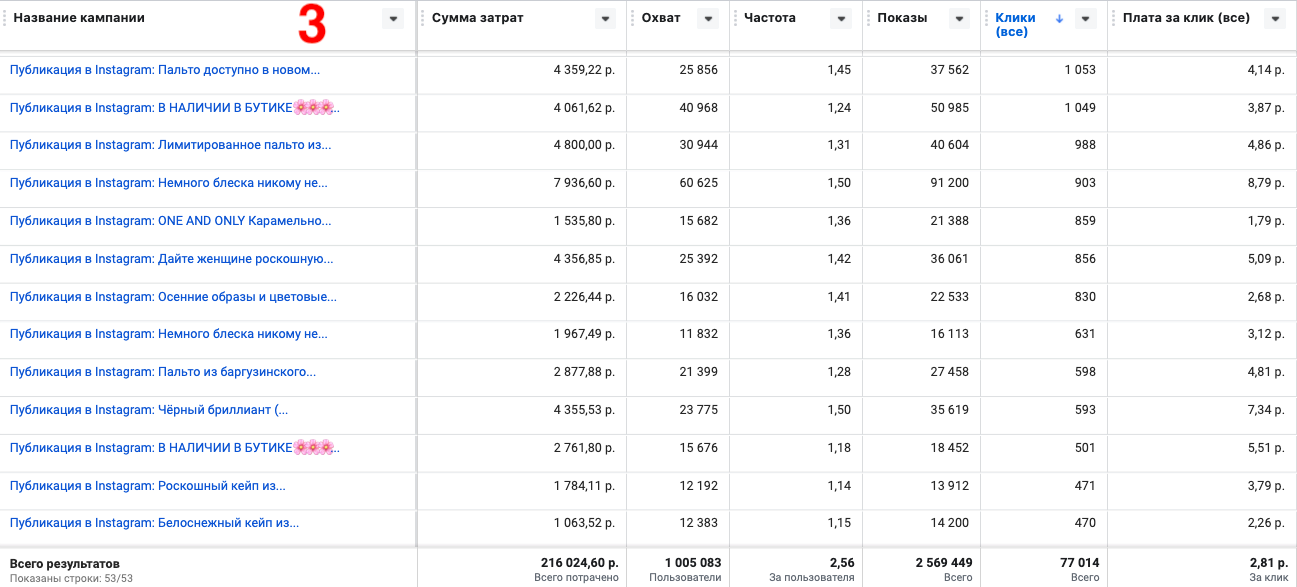Viewport: 1297px width, 587px height.
Task: Click the blue sort arrow next to Клики
Action: [x=1059, y=19]
